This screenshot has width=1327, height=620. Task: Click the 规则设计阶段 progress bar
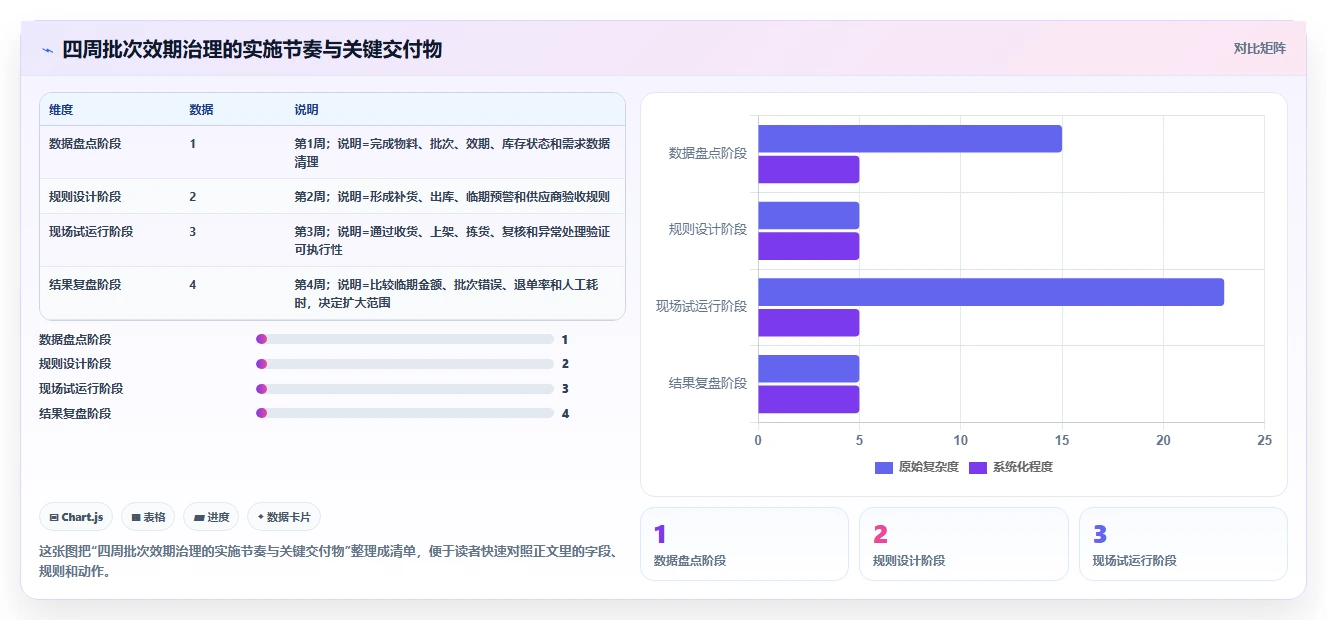point(405,364)
